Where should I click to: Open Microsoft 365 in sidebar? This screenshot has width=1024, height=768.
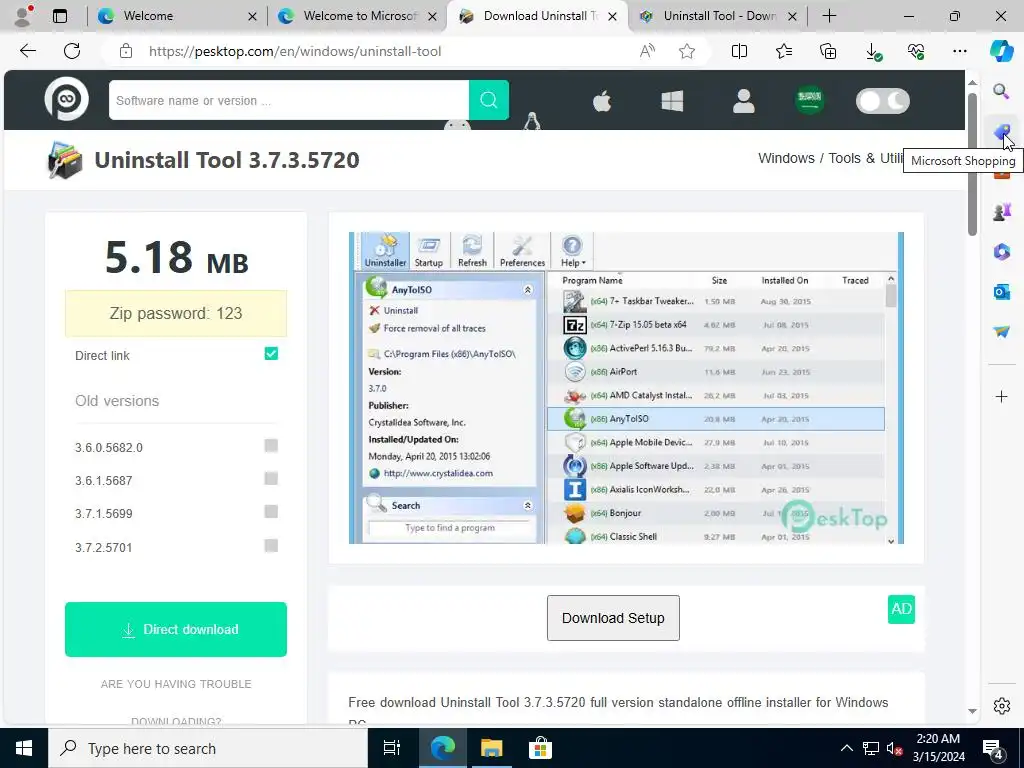[1001, 251]
